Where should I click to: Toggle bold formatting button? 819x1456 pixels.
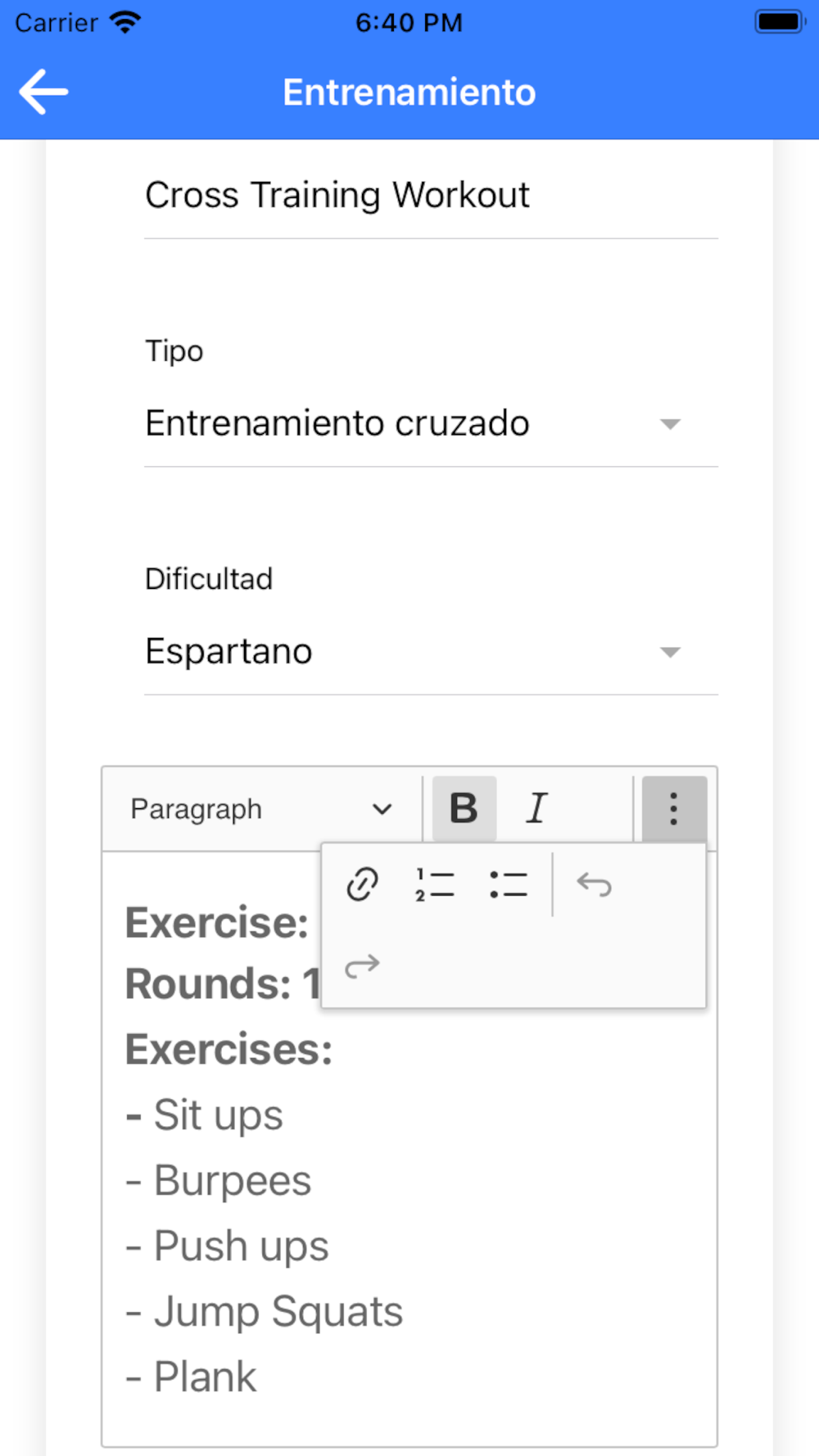(x=464, y=809)
